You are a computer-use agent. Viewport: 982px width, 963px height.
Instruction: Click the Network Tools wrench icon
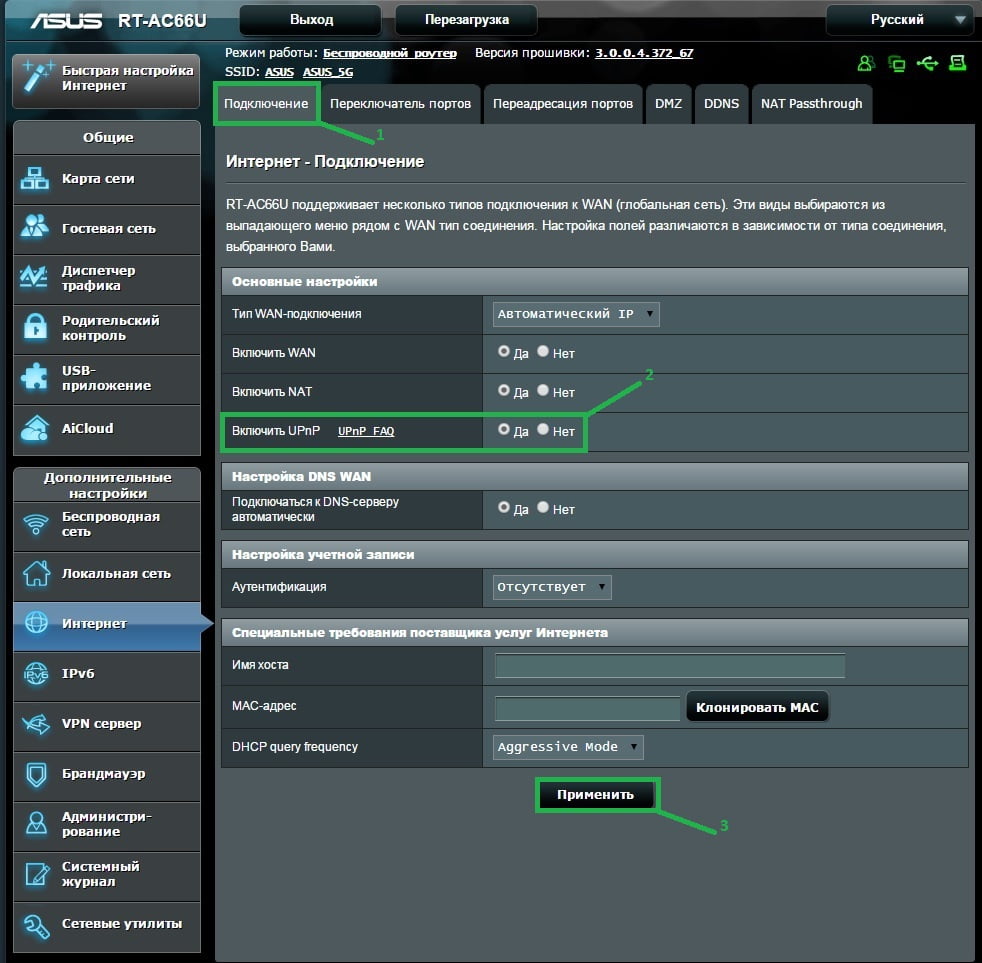36,925
